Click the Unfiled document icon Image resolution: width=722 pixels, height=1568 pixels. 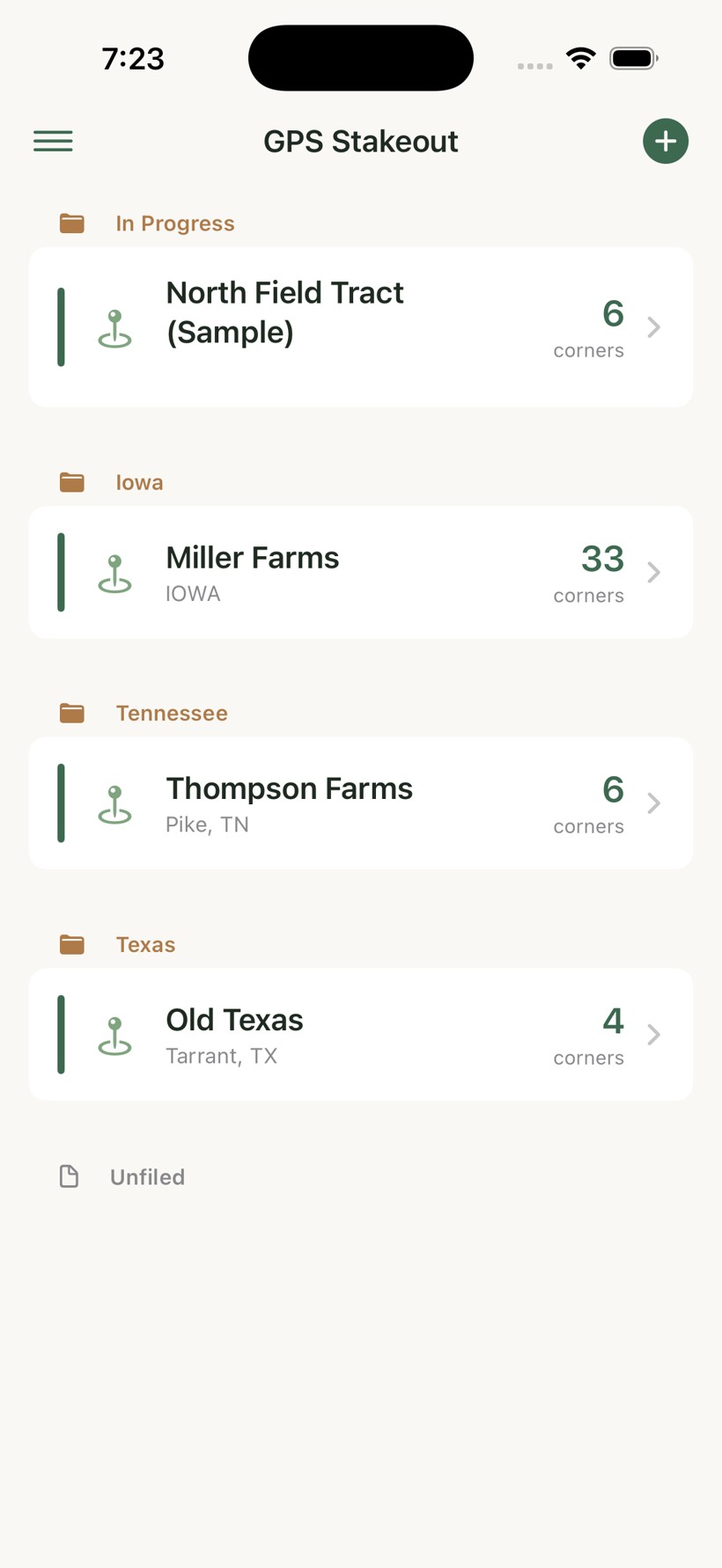[69, 1176]
